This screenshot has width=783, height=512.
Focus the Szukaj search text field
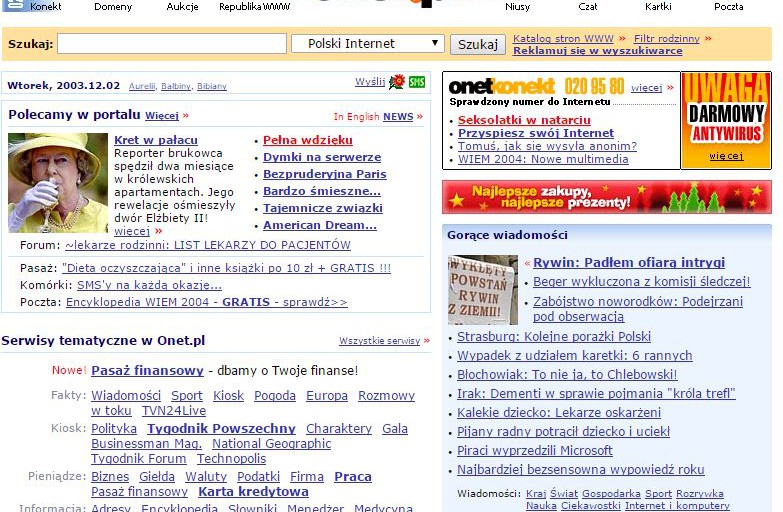pos(171,44)
